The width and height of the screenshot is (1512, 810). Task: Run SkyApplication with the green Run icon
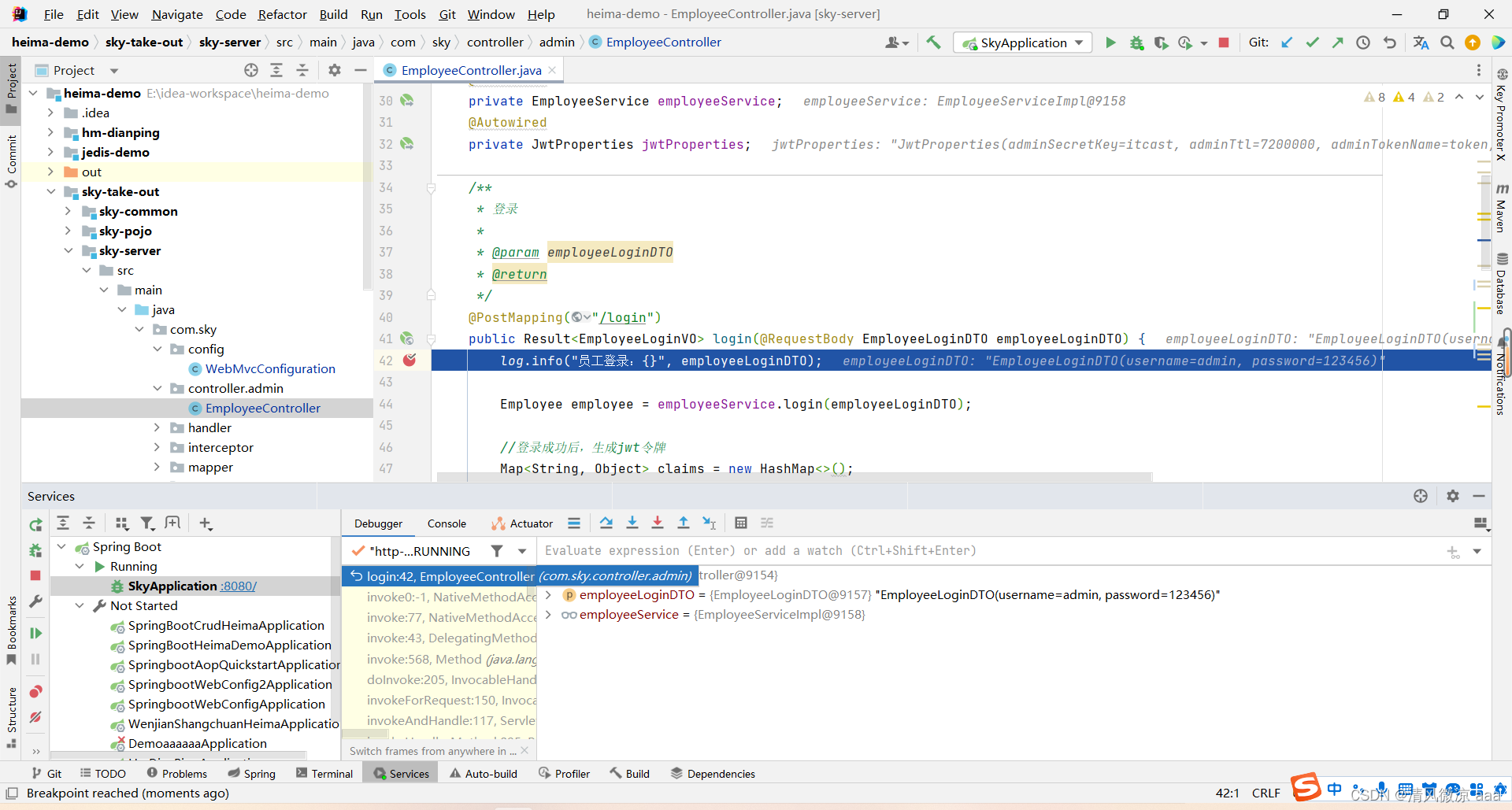click(x=1110, y=43)
